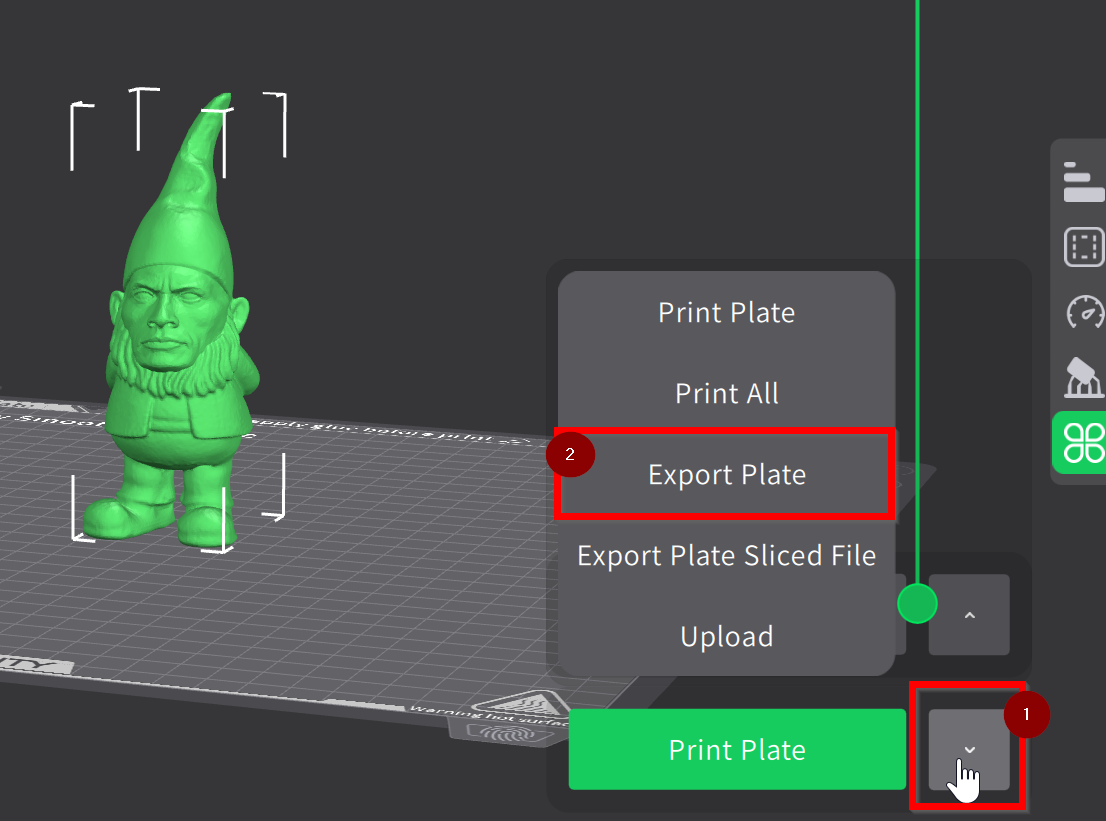Click the red number 2 annotation badge

coord(570,454)
